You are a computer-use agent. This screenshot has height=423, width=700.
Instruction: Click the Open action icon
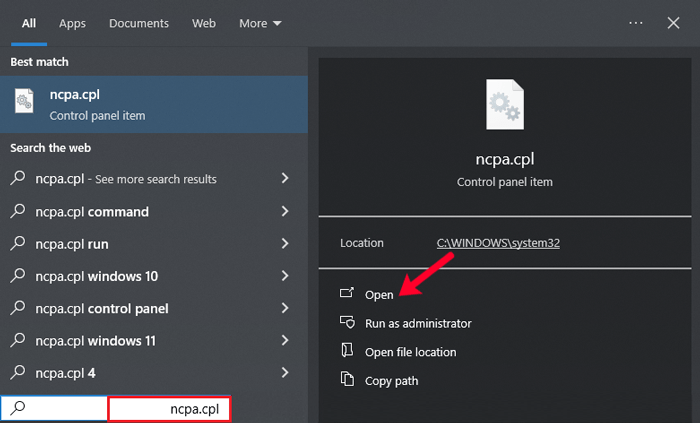coord(347,293)
